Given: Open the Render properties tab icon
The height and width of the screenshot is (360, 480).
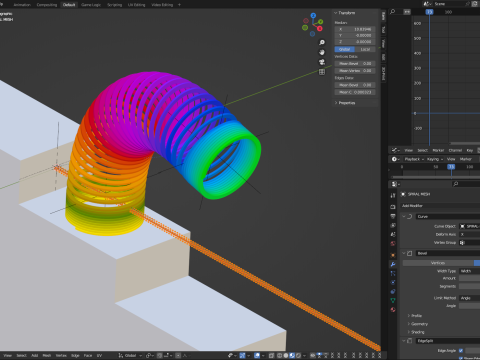Looking at the screenshot, I should [x=393, y=207].
